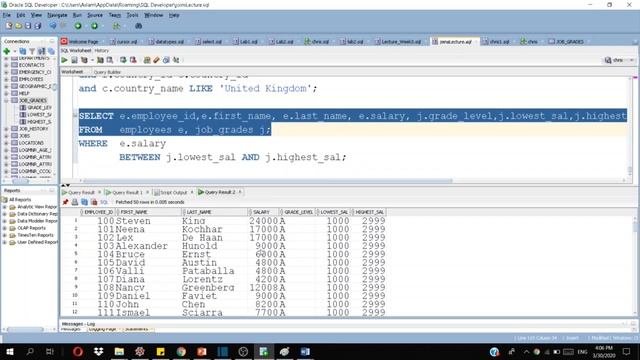
Task: Click the 'United Kingdom' string in editor
Action: click(x=265, y=89)
